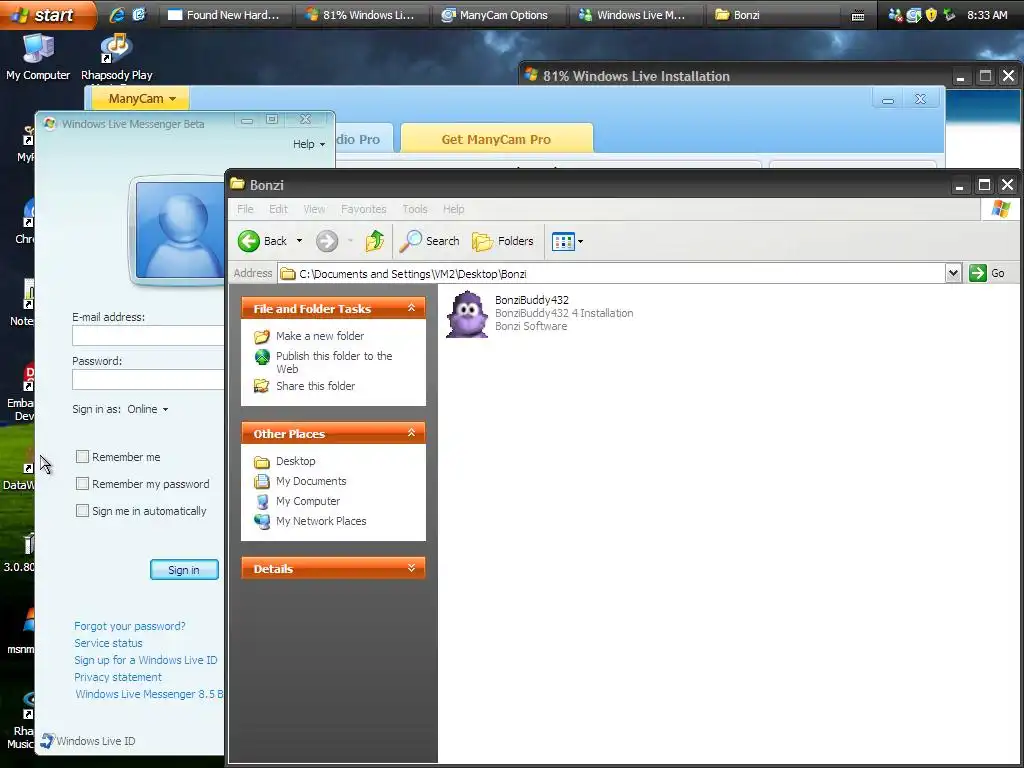Enable Sign me in automatically
This screenshot has height=768, width=1024.
tap(82, 511)
